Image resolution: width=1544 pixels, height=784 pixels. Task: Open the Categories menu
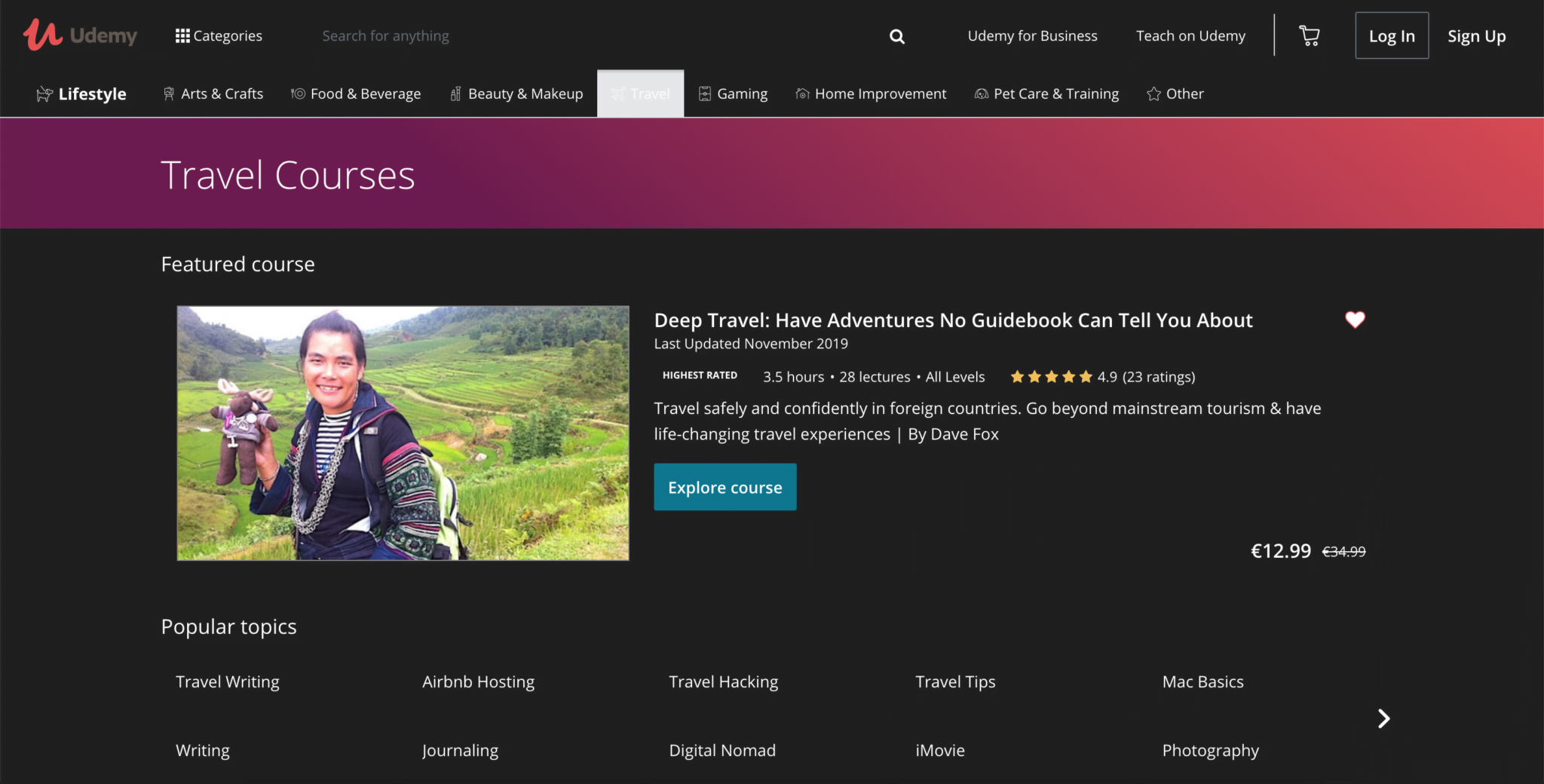pyautogui.click(x=219, y=35)
